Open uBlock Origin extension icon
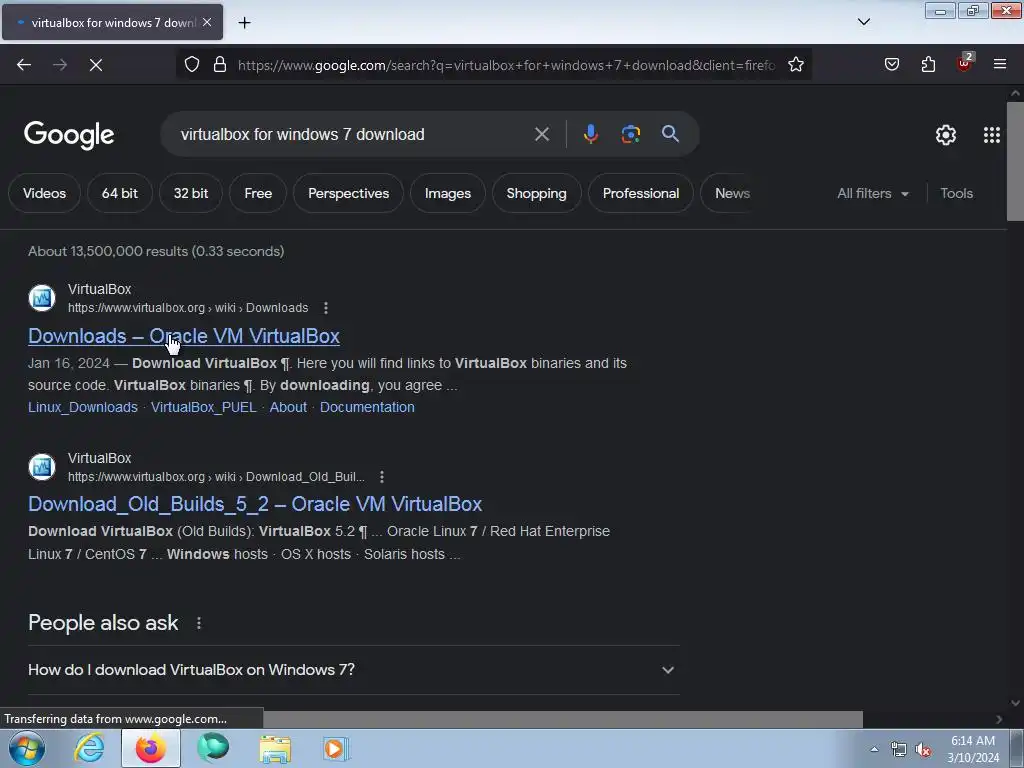 [965, 63]
